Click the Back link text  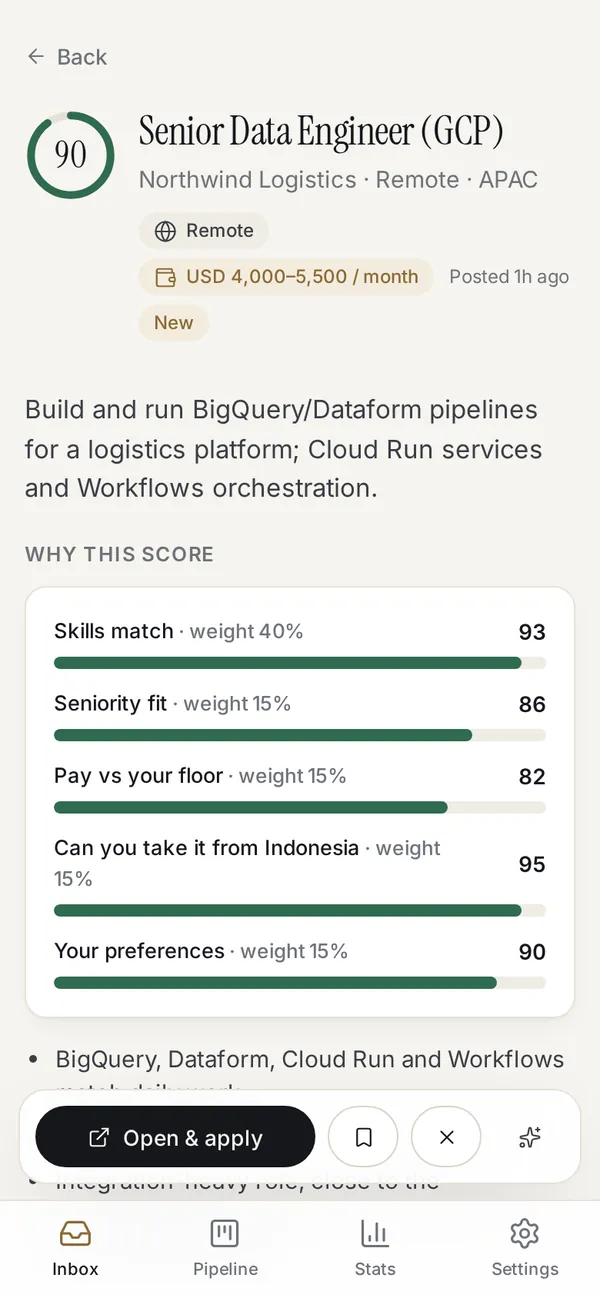82,57
